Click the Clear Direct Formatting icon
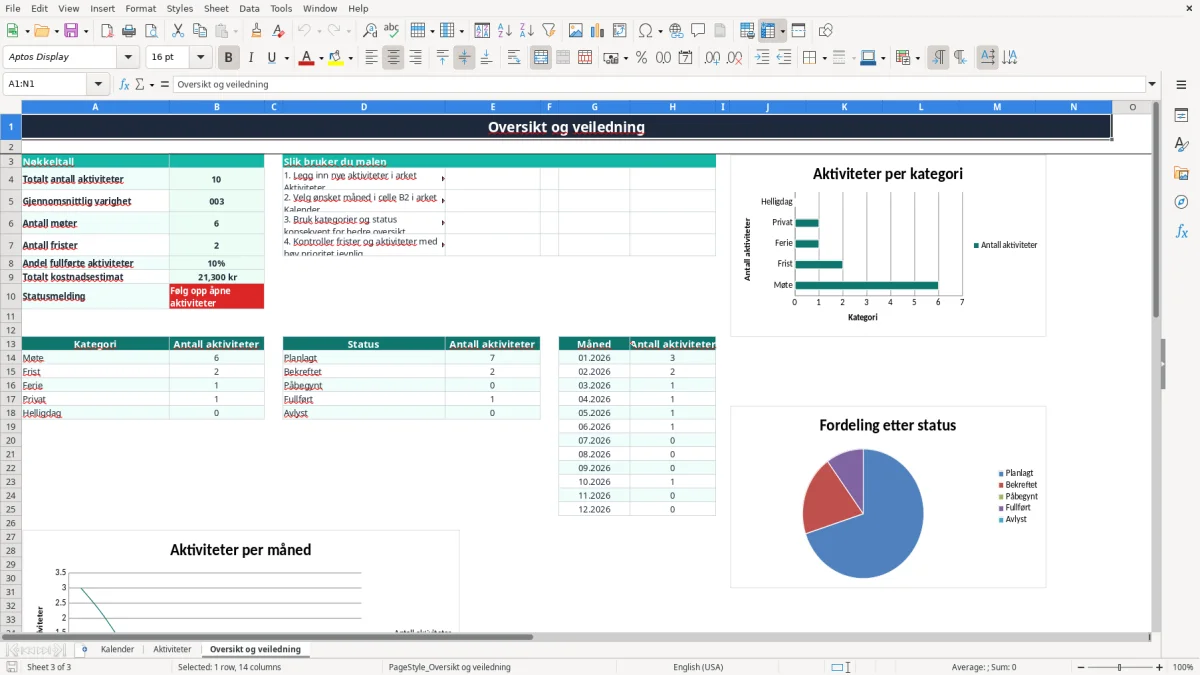The height and width of the screenshot is (675, 1200). pyautogui.click(x=278, y=31)
